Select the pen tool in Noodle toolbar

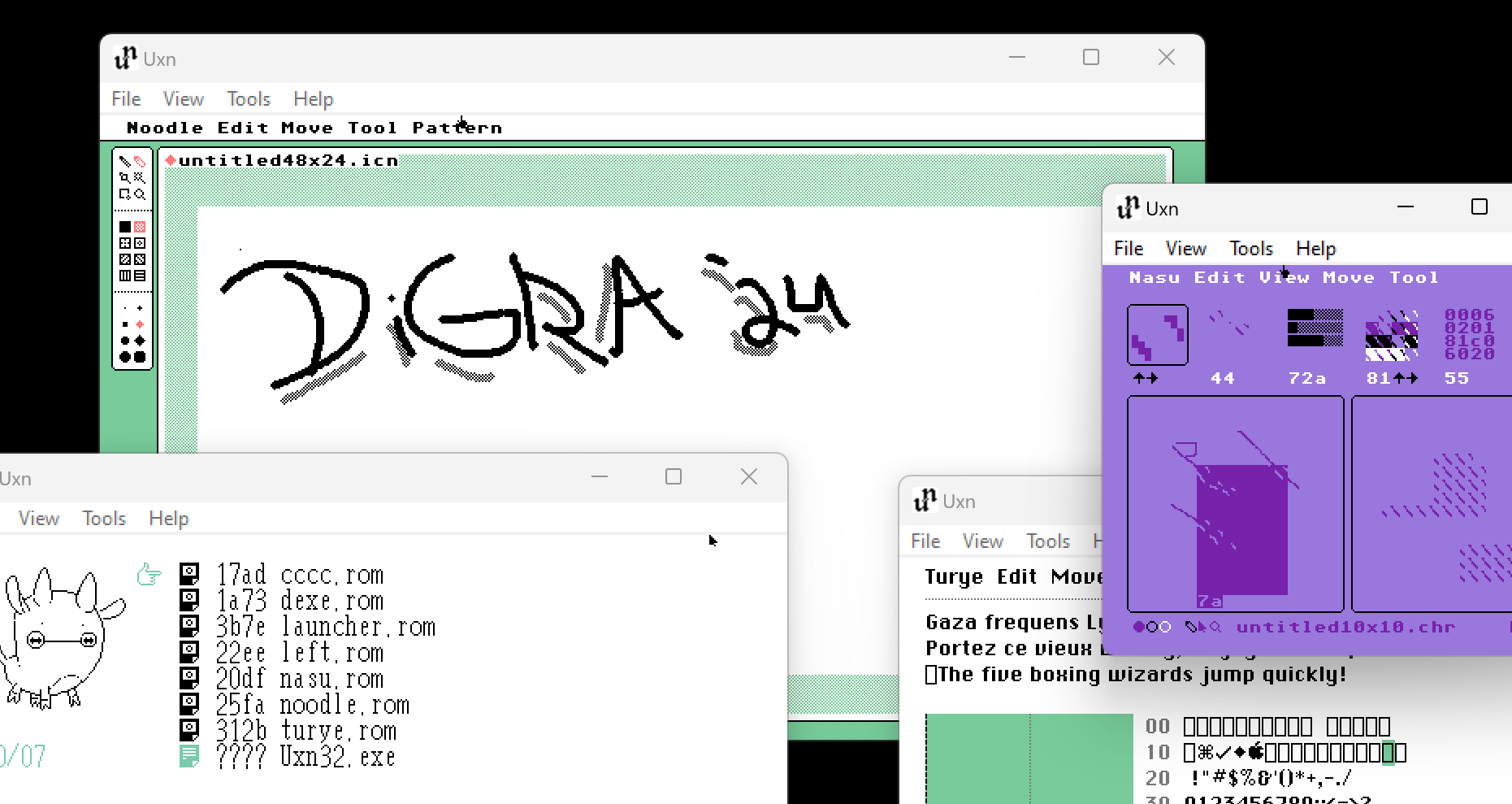(x=125, y=161)
